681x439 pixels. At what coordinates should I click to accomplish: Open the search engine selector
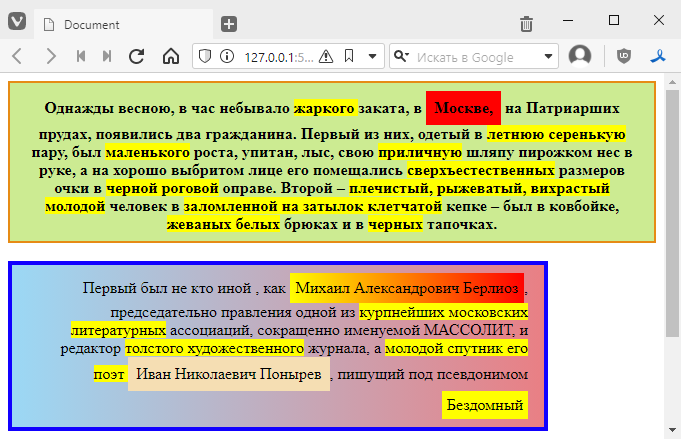pyautogui.click(x=402, y=56)
